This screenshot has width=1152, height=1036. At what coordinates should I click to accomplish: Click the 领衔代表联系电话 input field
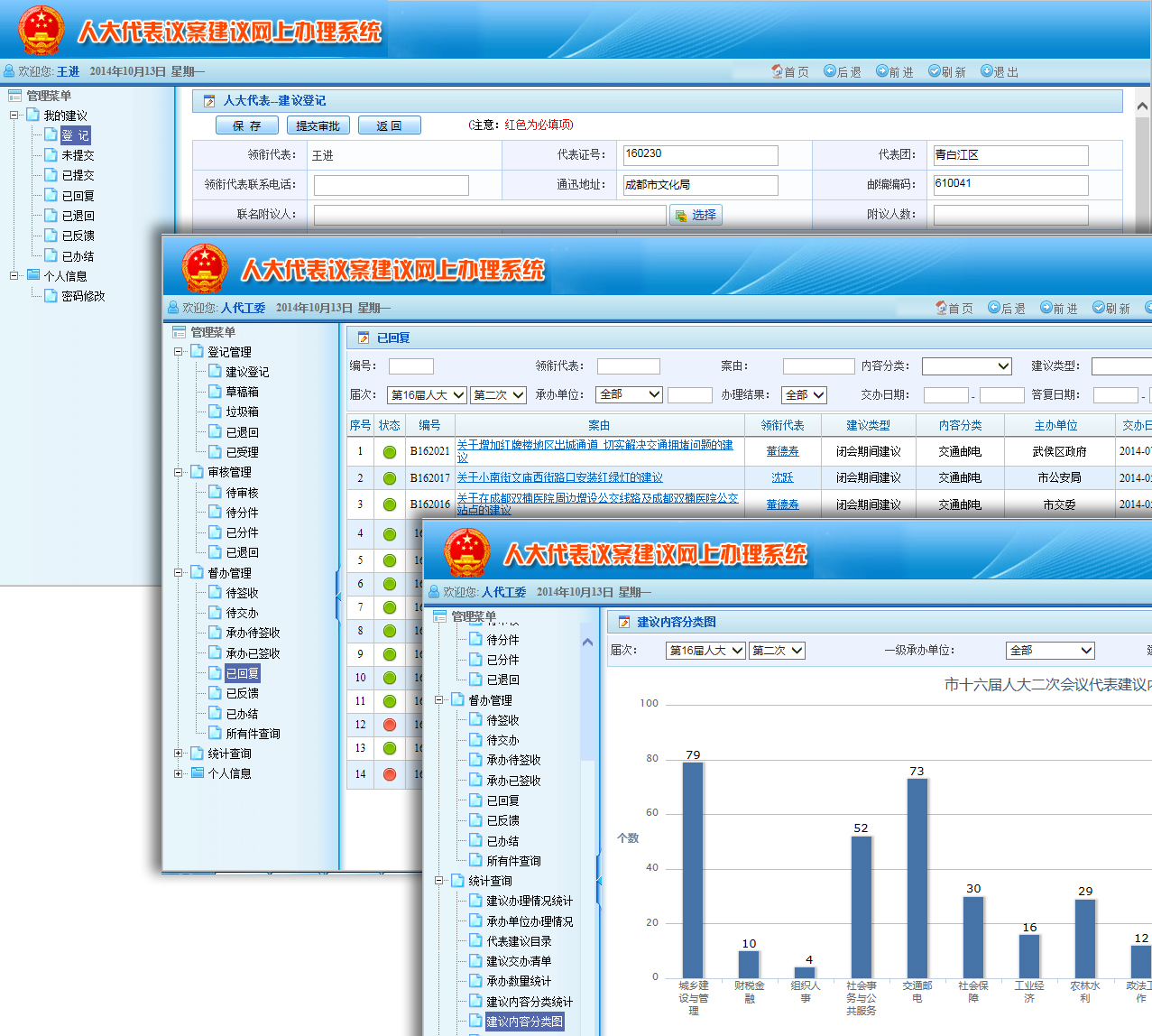click(391, 186)
